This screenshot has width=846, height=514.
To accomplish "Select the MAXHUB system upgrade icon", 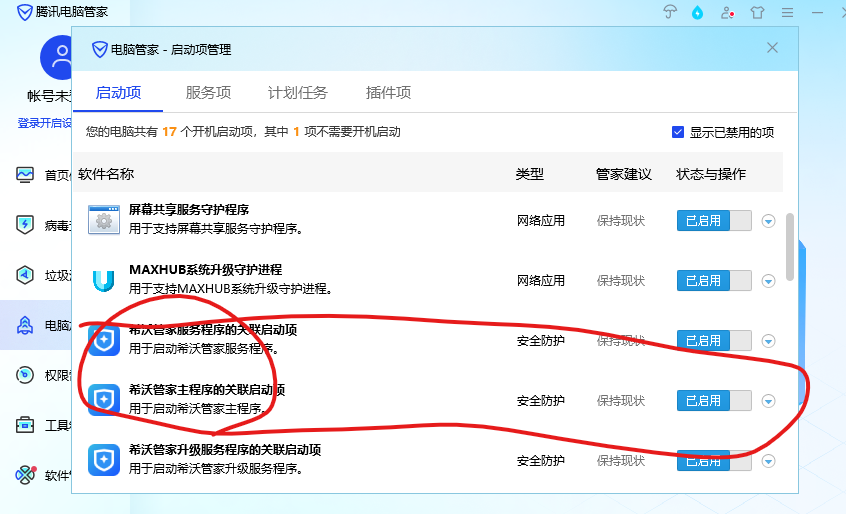I will [x=104, y=280].
